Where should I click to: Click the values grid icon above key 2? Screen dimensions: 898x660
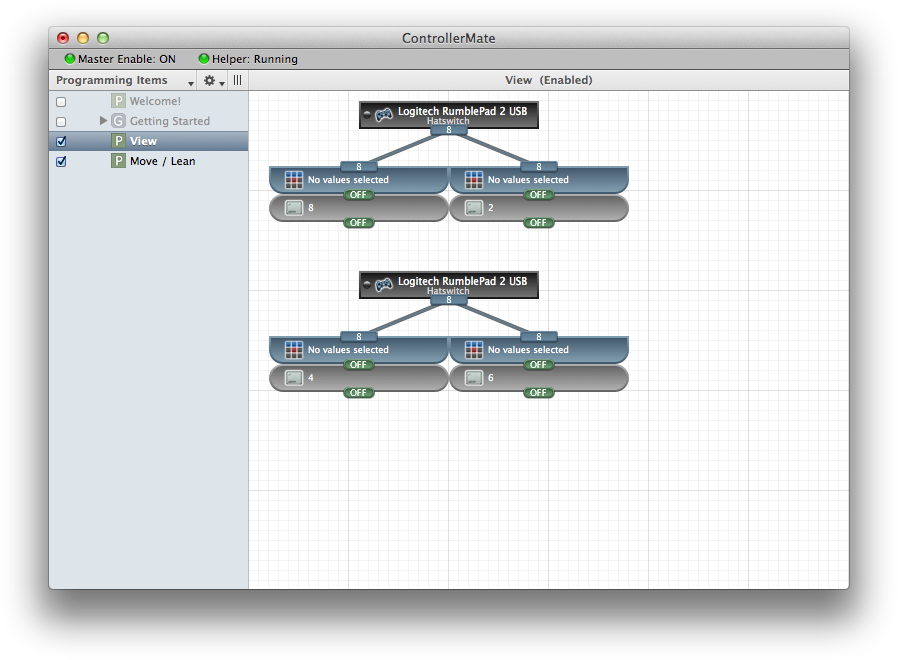[474, 180]
